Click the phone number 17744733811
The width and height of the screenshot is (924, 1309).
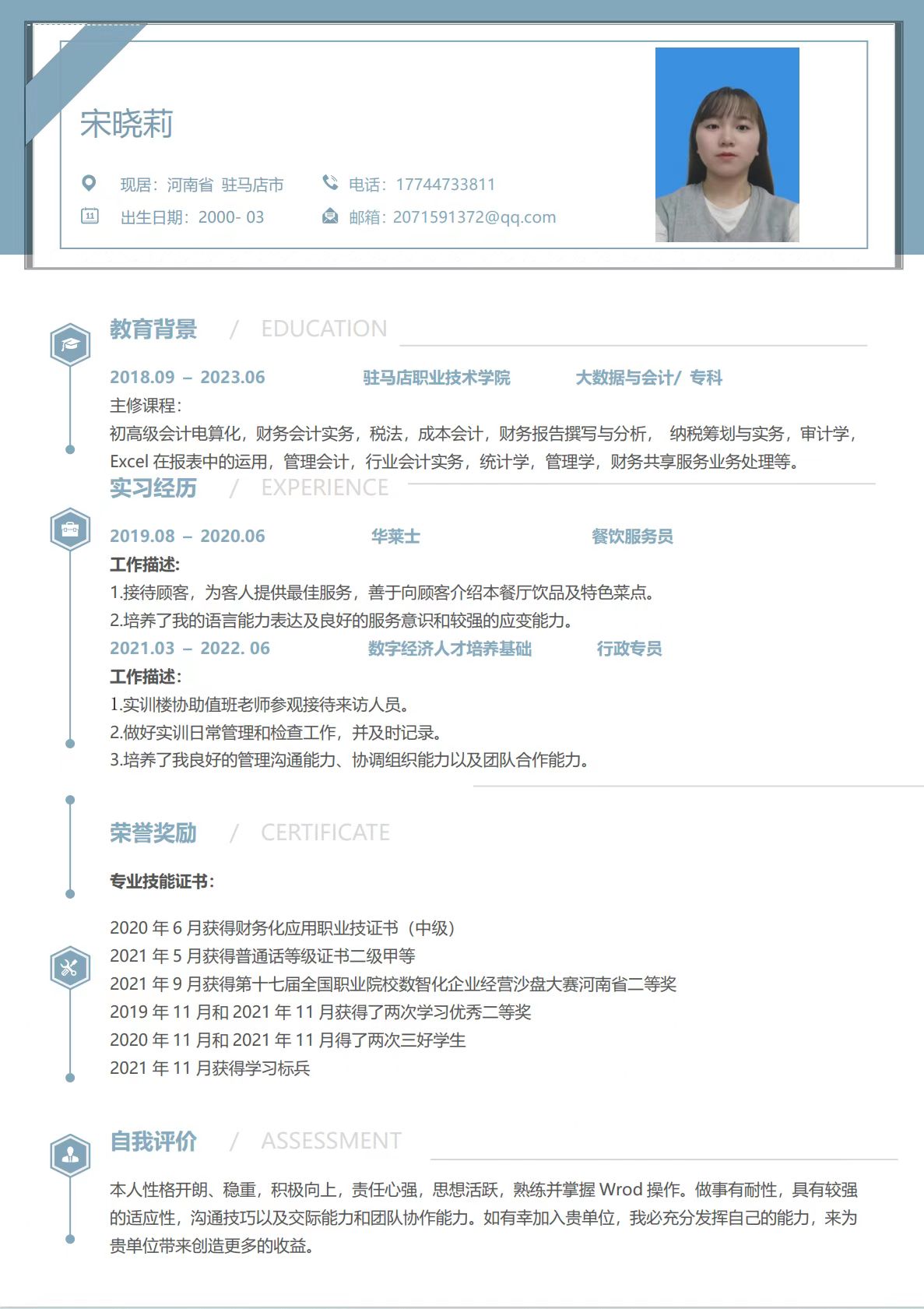coord(445,185)
